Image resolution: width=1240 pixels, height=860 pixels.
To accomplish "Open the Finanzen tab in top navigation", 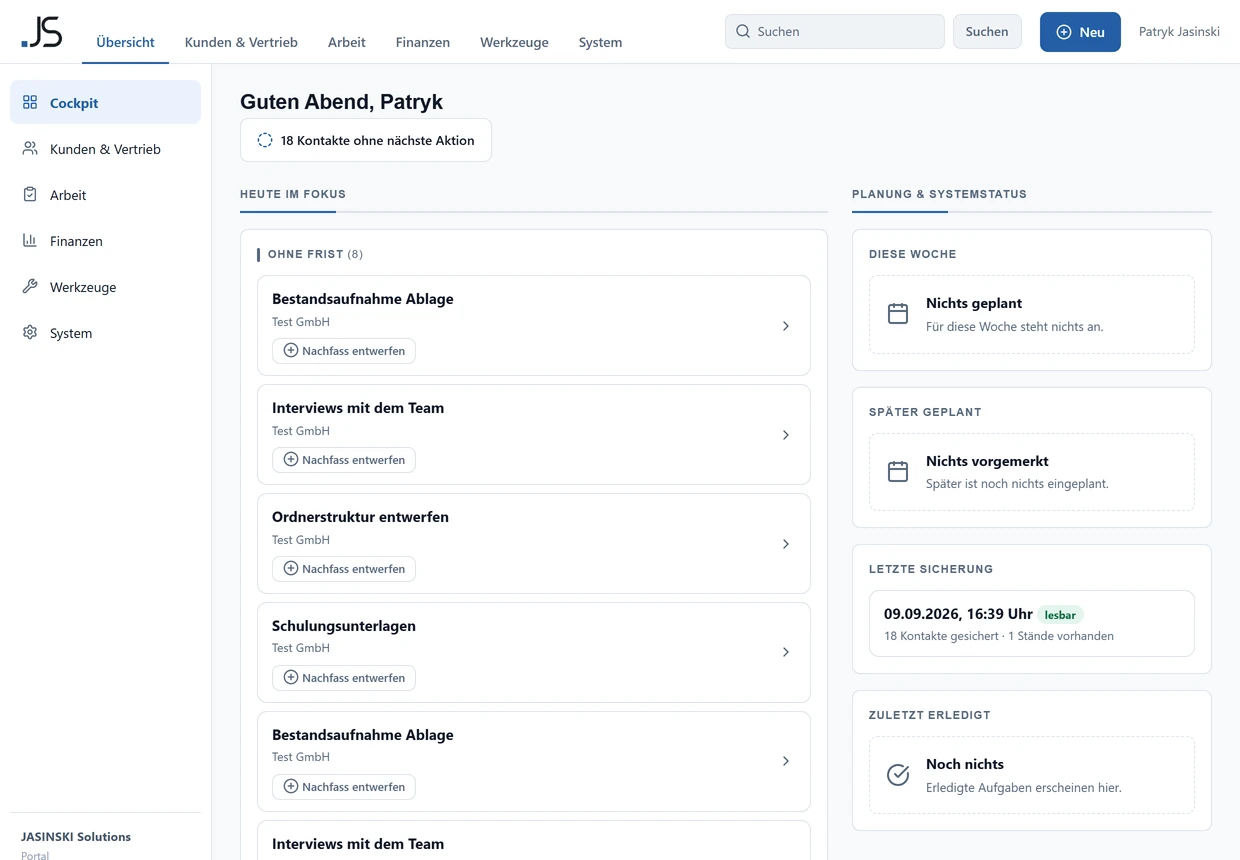I will click(423, 42).
